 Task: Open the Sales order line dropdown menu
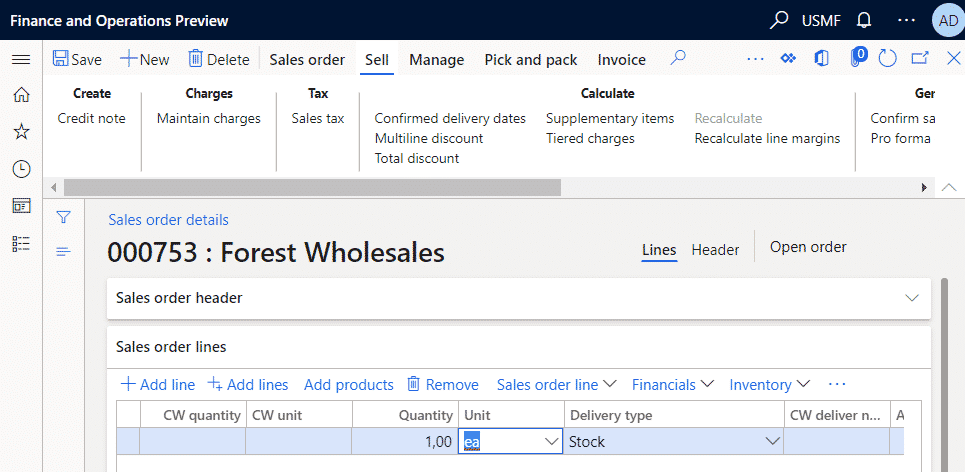coord(556,385)
